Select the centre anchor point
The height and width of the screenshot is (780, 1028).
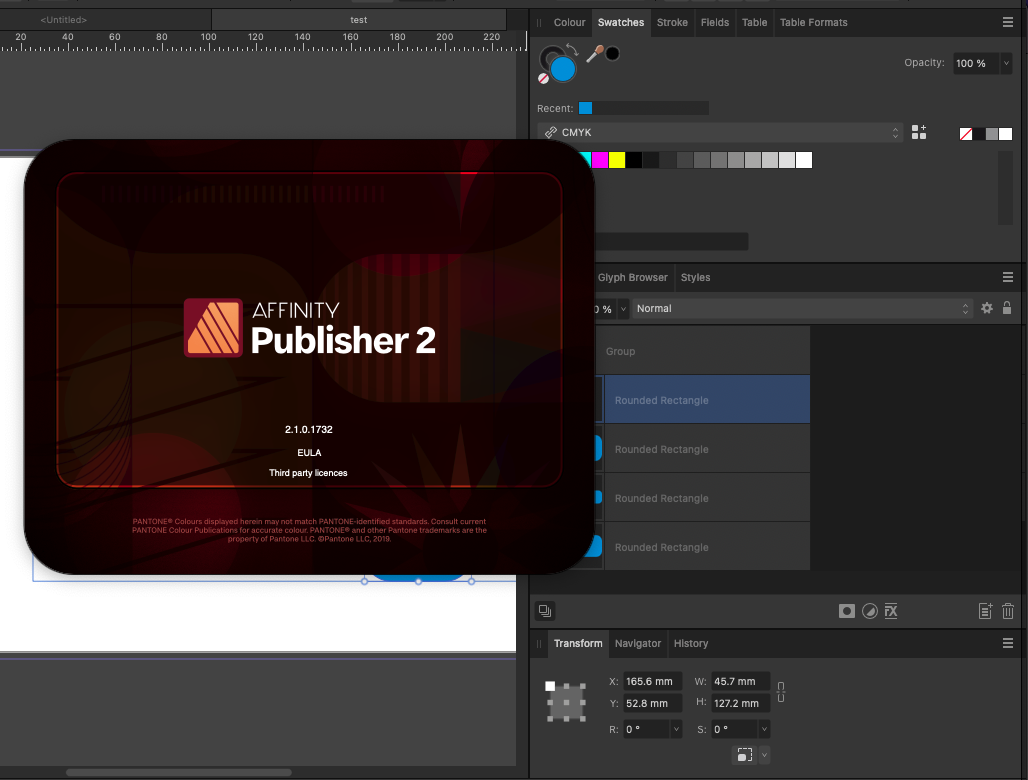pyautogui.click(x=566, y=703)
